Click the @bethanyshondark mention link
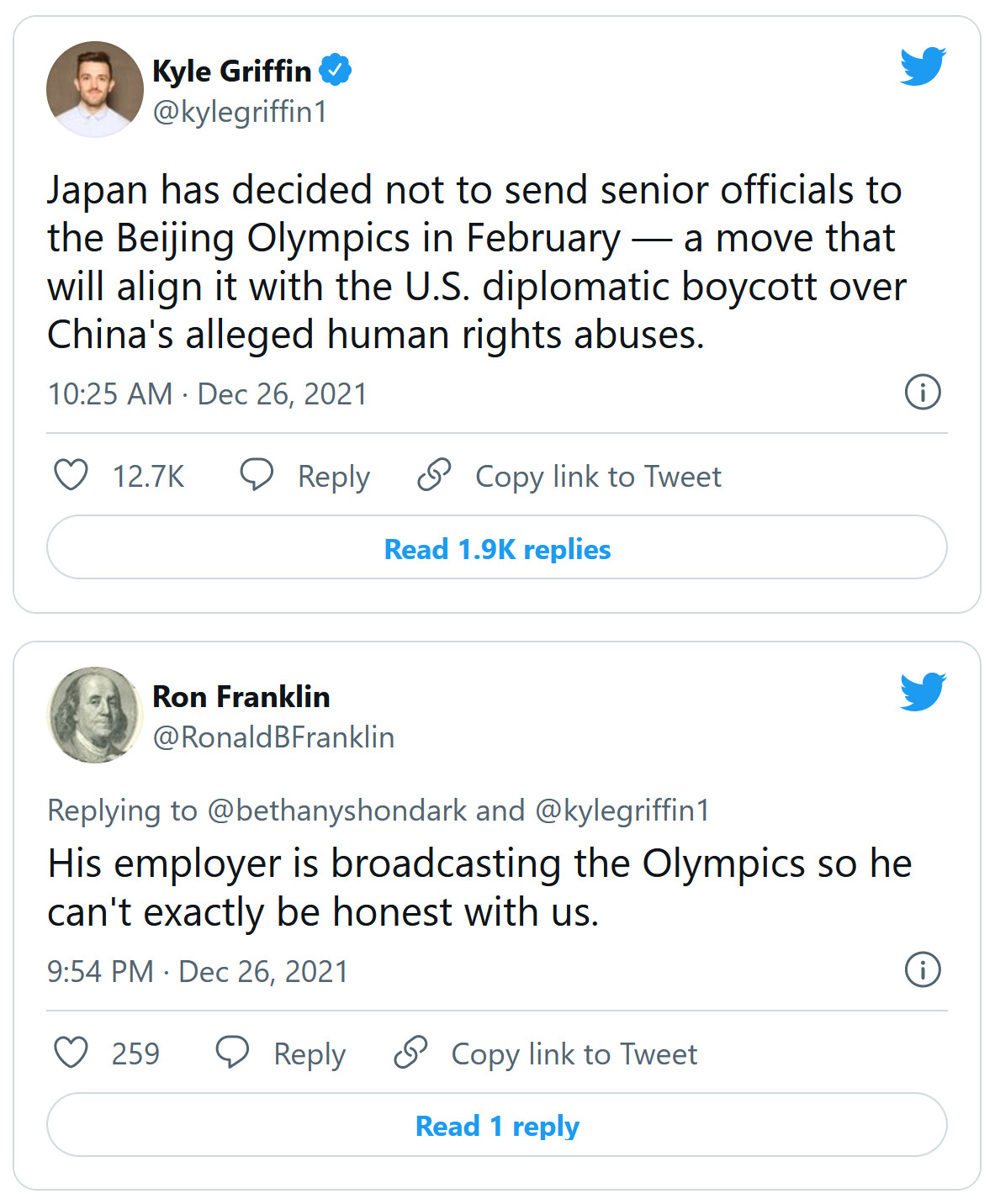 tap(336, 811)
